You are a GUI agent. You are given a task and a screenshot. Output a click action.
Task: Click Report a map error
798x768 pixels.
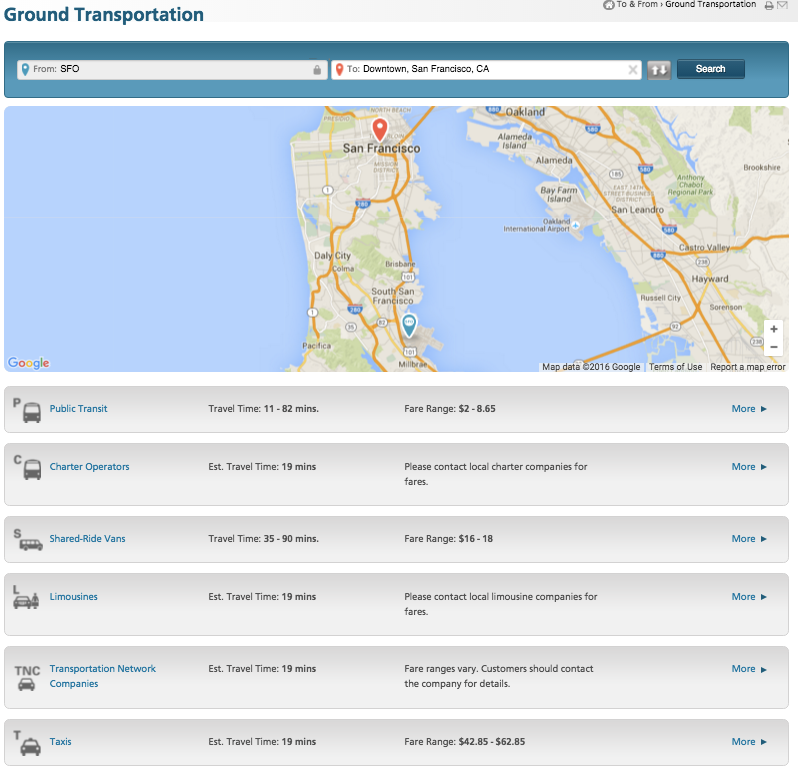click(x=748, y=367)
